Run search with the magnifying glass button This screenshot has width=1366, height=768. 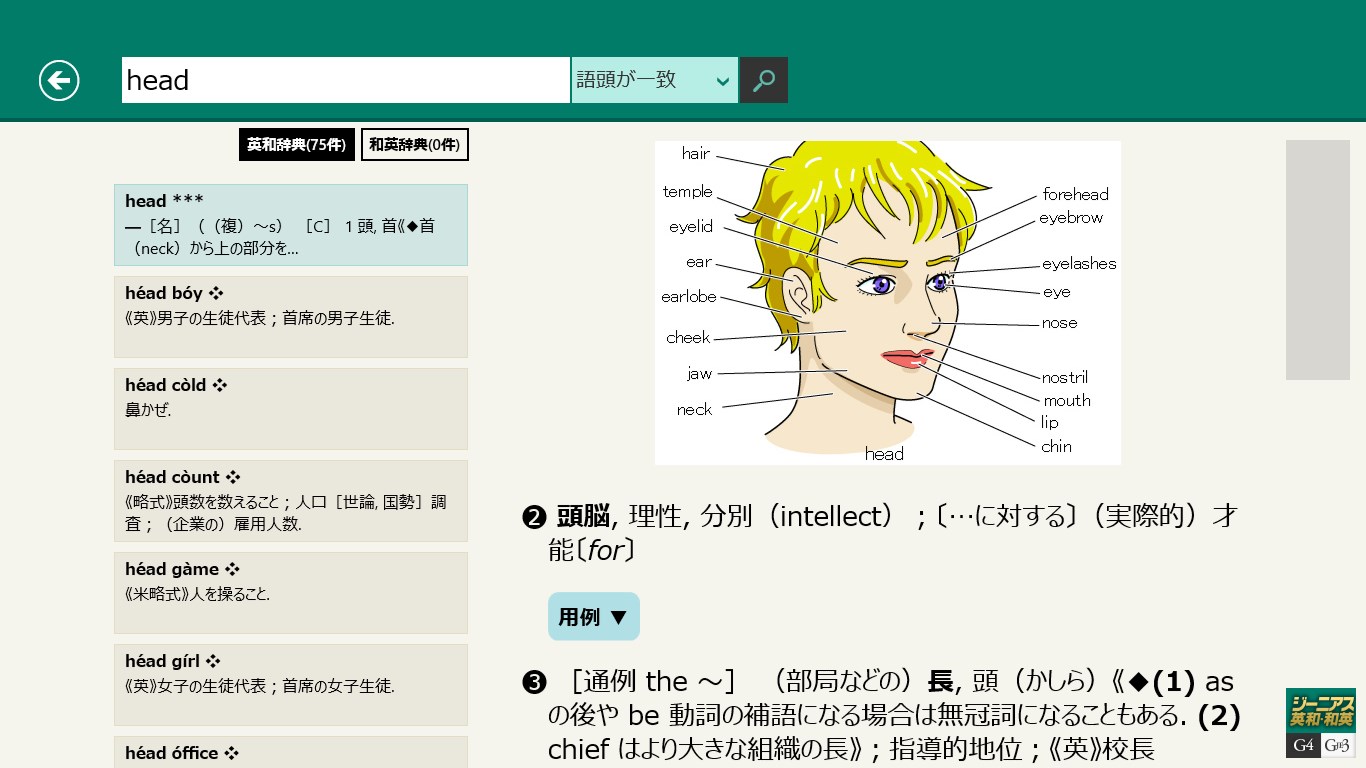(764, 80)
